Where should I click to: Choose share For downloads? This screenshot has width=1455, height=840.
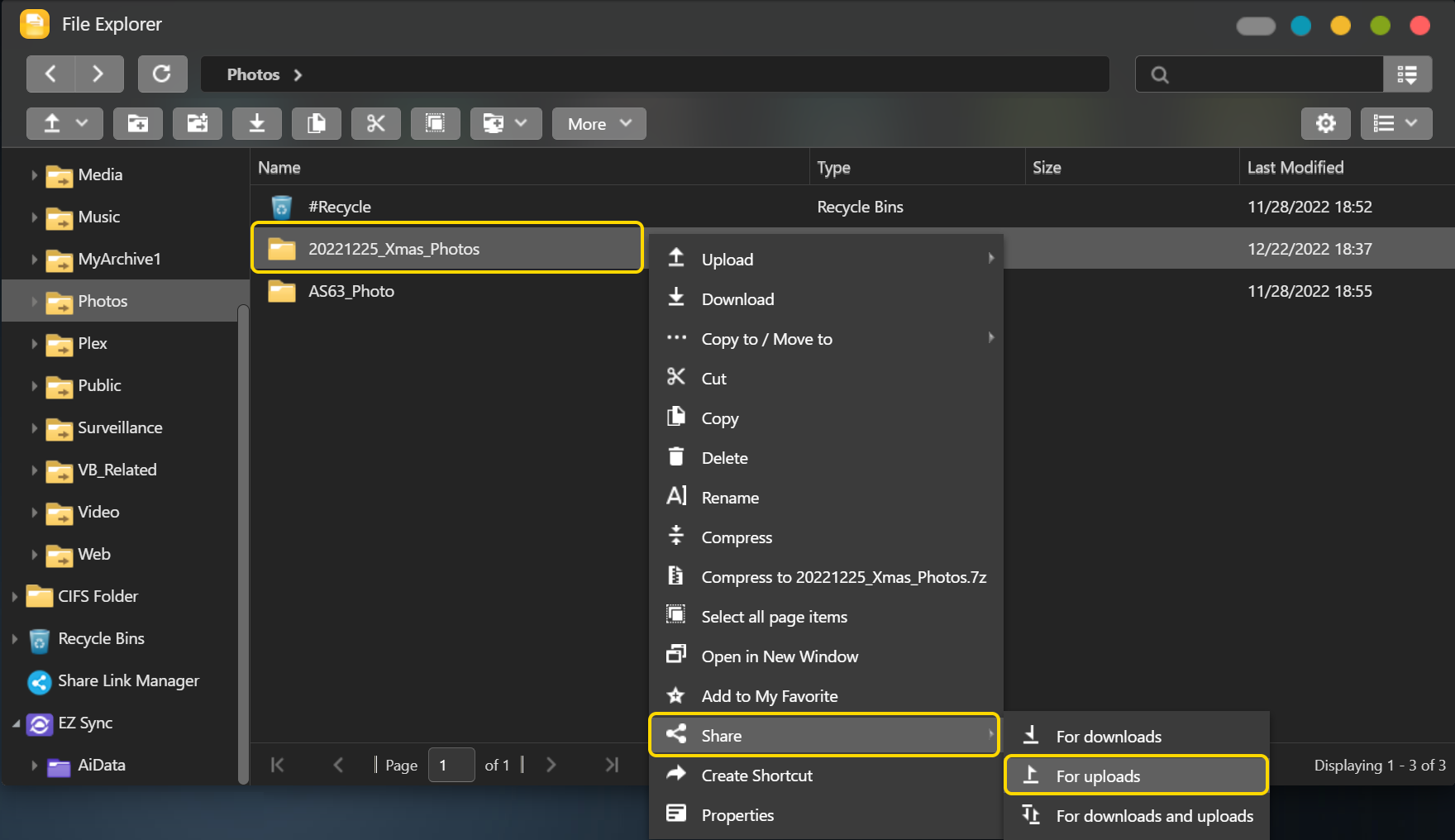coord(1137,736)
